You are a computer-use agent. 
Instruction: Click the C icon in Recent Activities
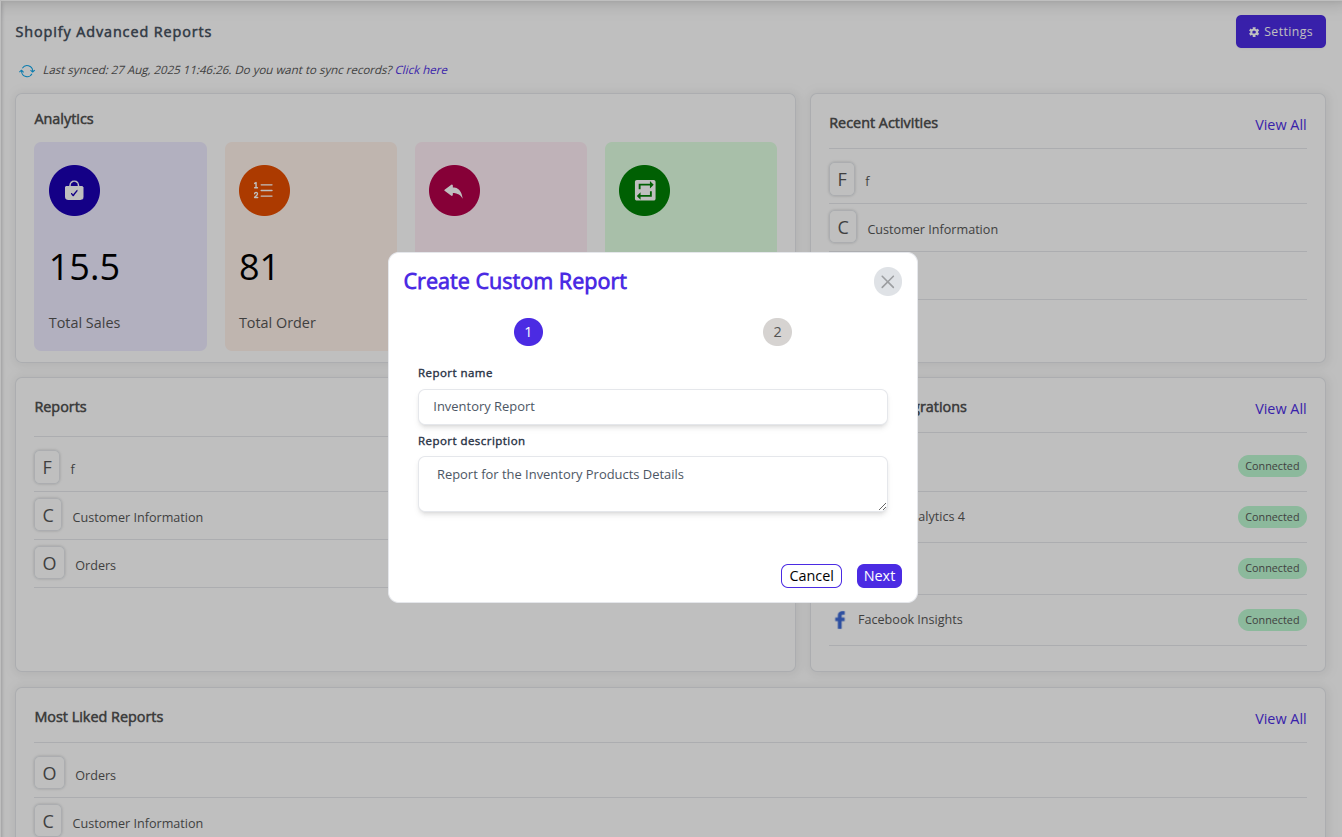point(843,228)
